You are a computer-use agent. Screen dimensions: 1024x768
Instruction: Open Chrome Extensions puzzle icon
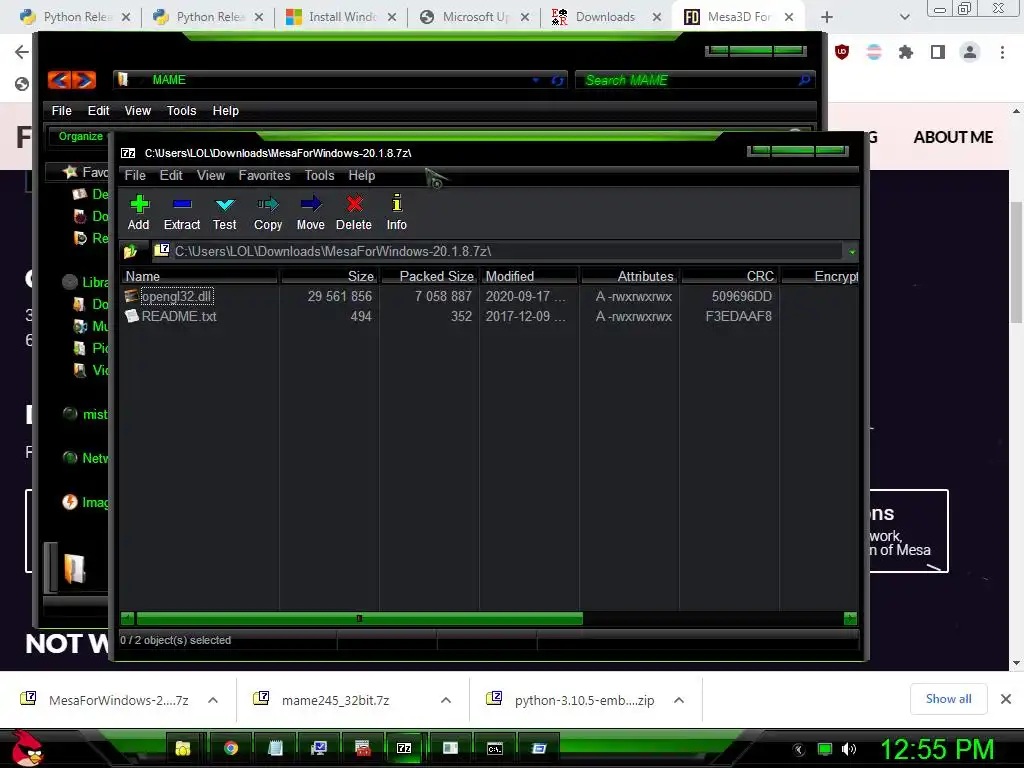(905, 52)
